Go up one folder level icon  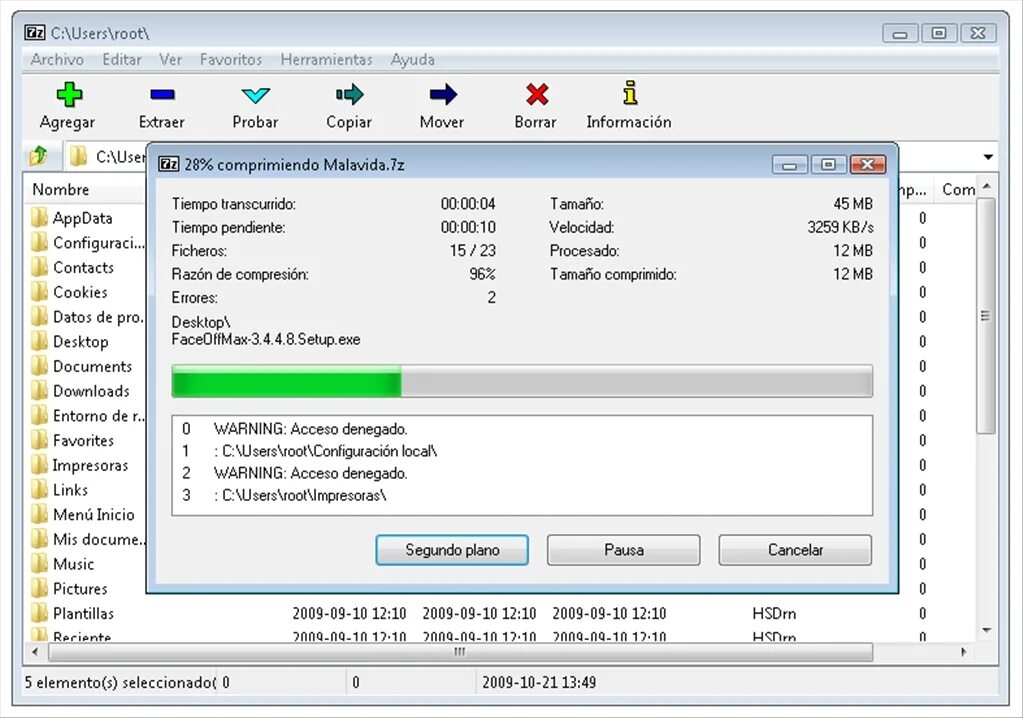[x=38, y=156]
